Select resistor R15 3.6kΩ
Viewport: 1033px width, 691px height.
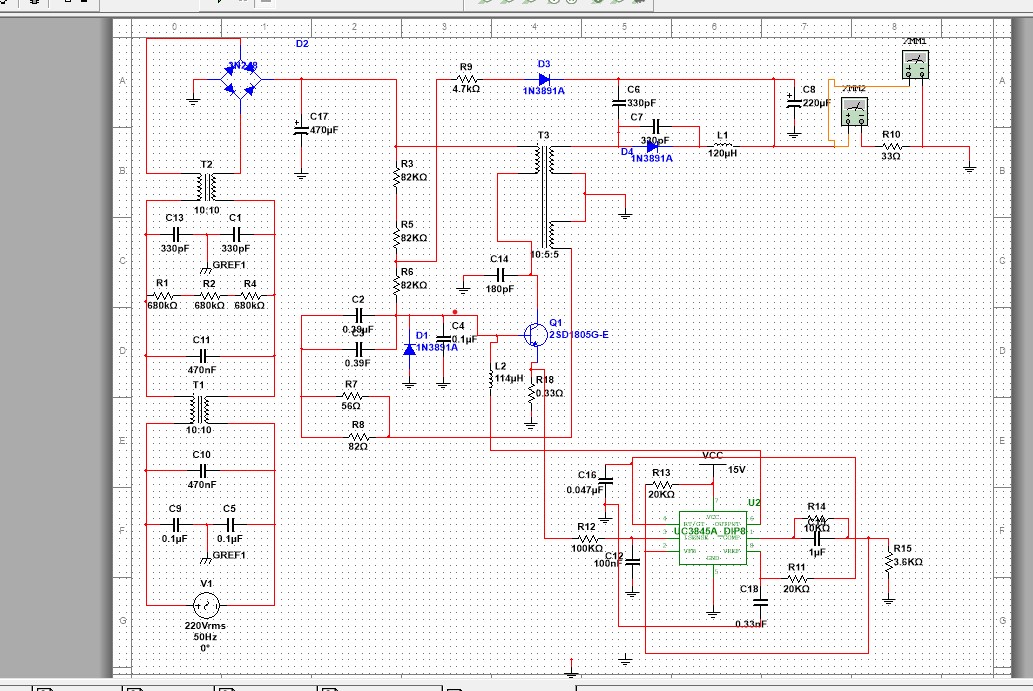coord(888,561)
